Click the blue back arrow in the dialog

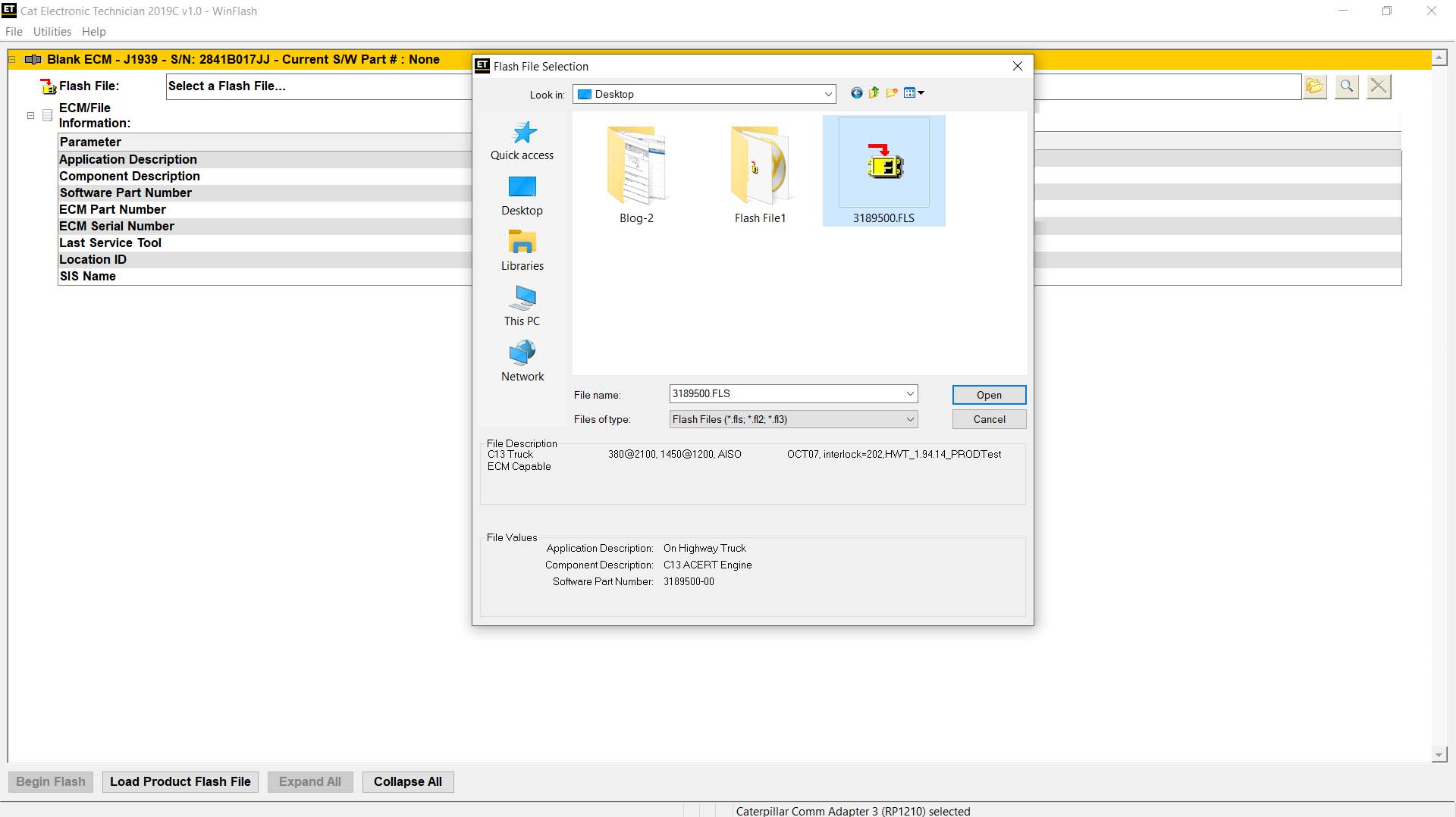point(856,93)
